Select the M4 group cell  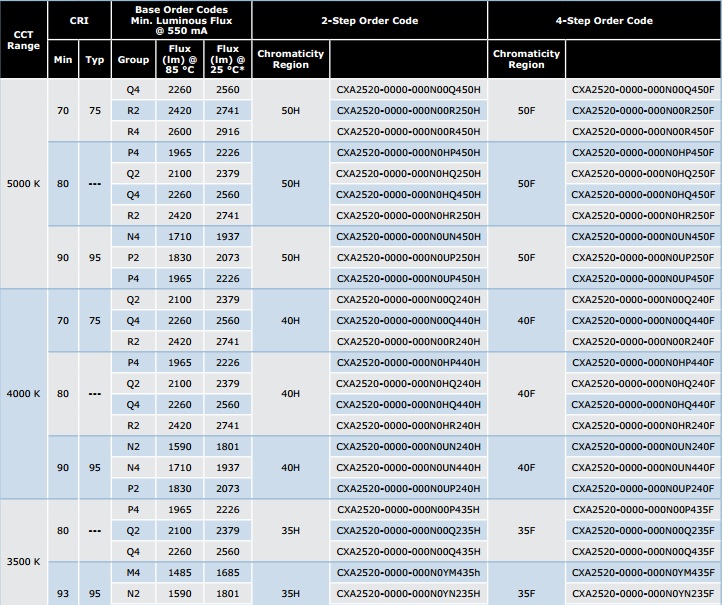(133, 572)
